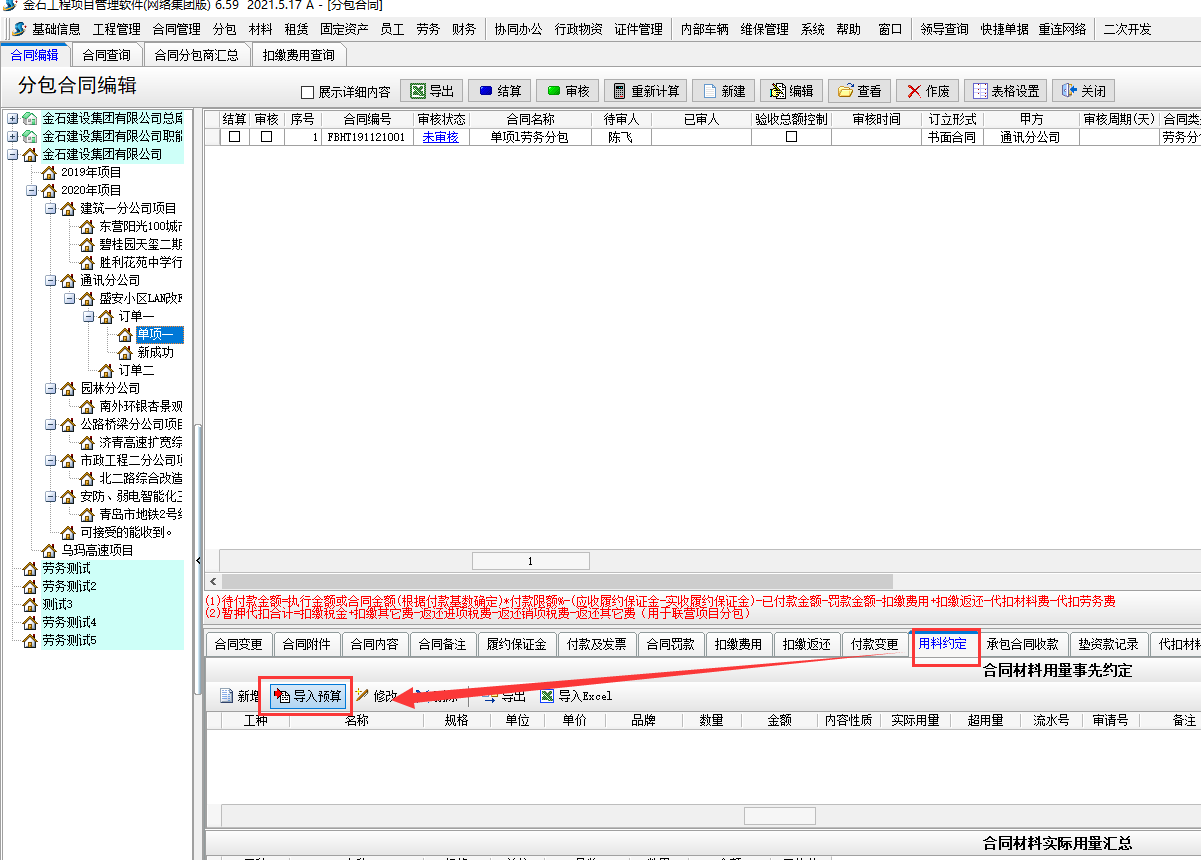Open the 合同管理 menu
Screen dimensions: 1201x860
coord(177,29)
